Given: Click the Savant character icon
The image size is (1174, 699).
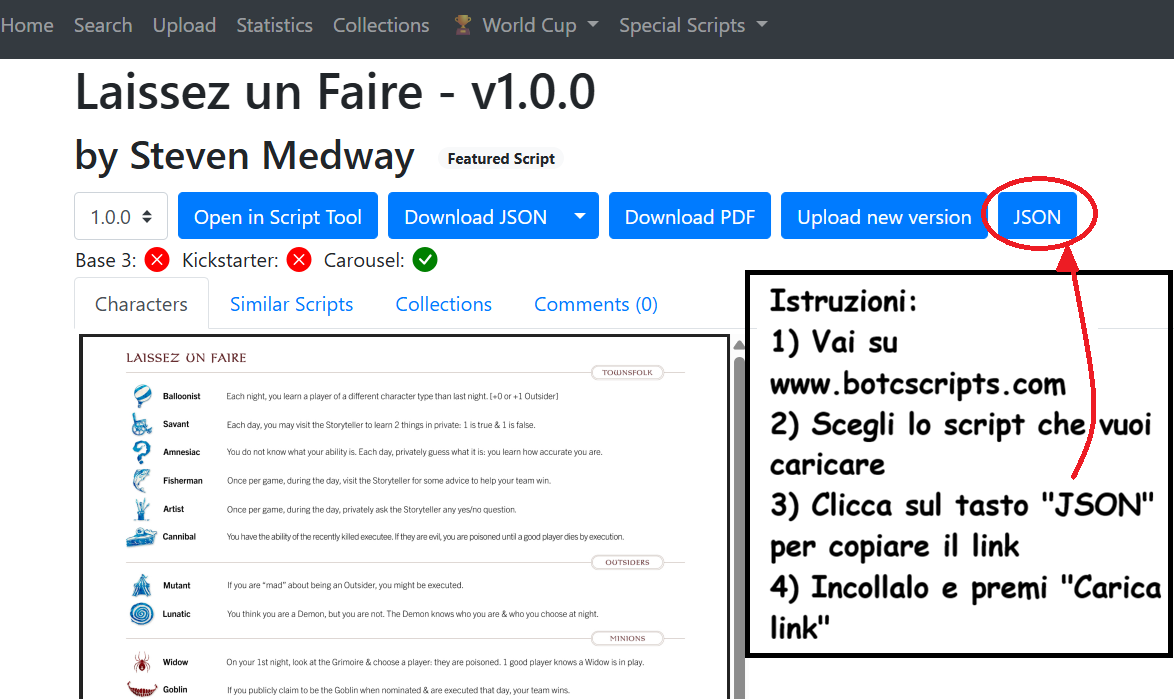Looking at the screenshot, I should pyautogui.click(x=141, y=423).
